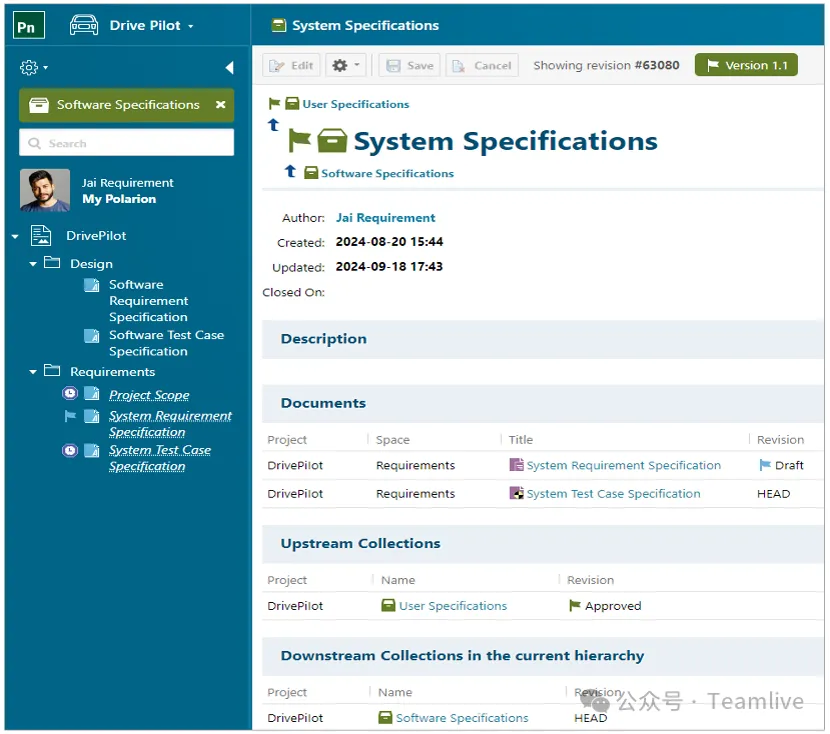Click the Created date 2024-08-20 15:44
This screenshot has height=734, width=830.
click(389, 242)
